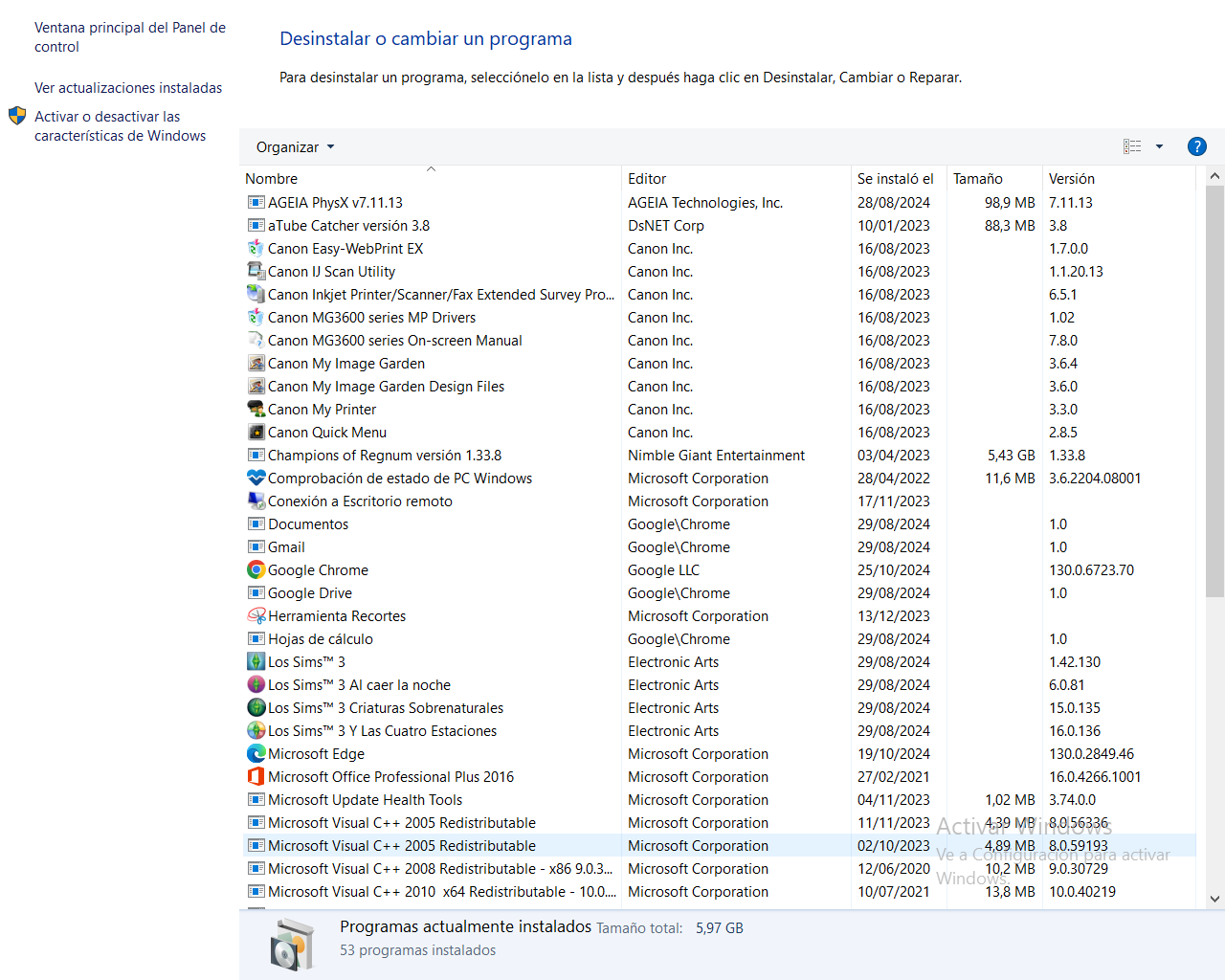Open Activar o desactivar las características de Windows
The width and height of the screenshot is (1225, 980).
tap(120, 126)
